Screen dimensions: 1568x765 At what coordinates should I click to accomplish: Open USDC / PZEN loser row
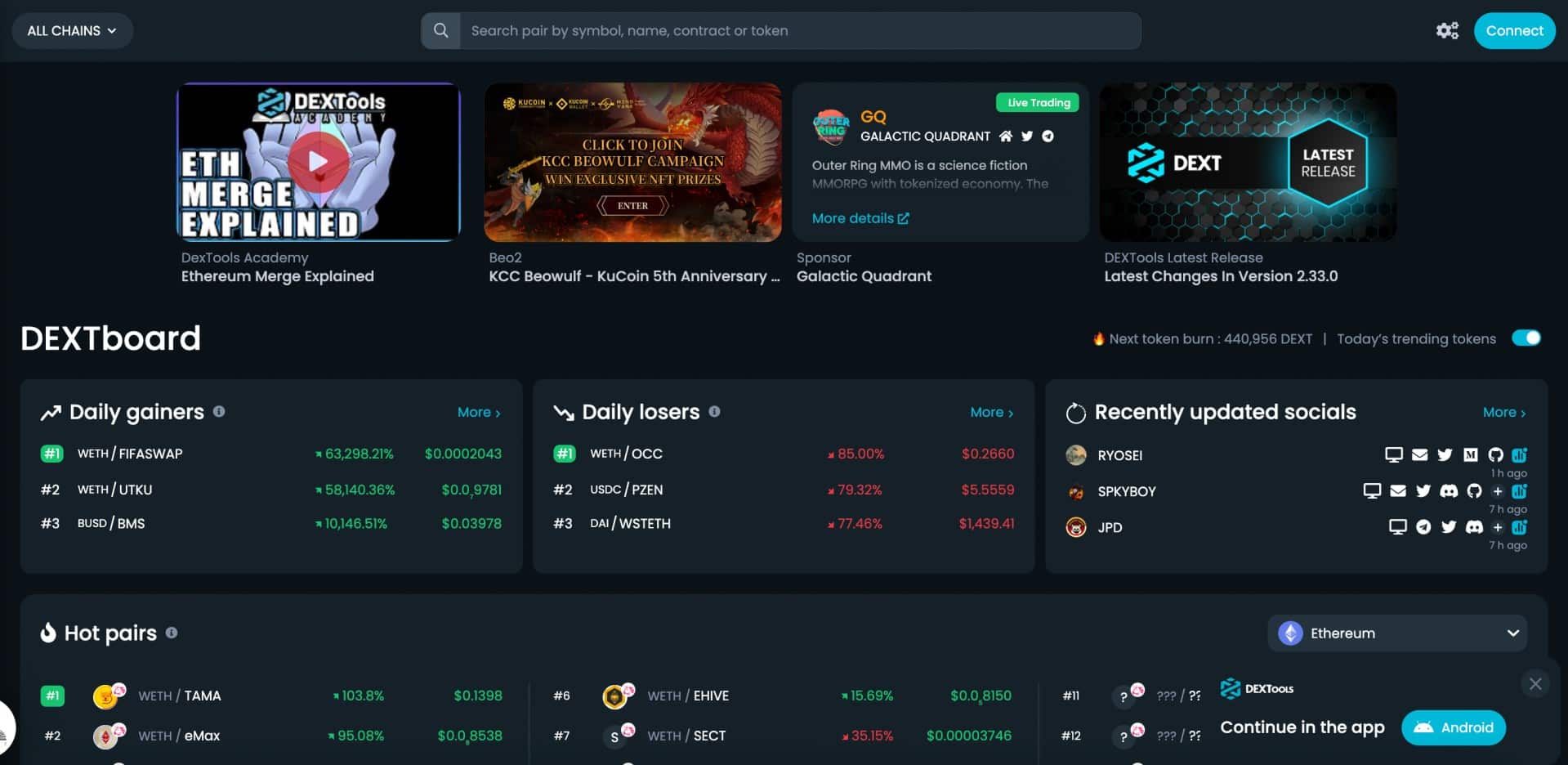pos(784,490)
